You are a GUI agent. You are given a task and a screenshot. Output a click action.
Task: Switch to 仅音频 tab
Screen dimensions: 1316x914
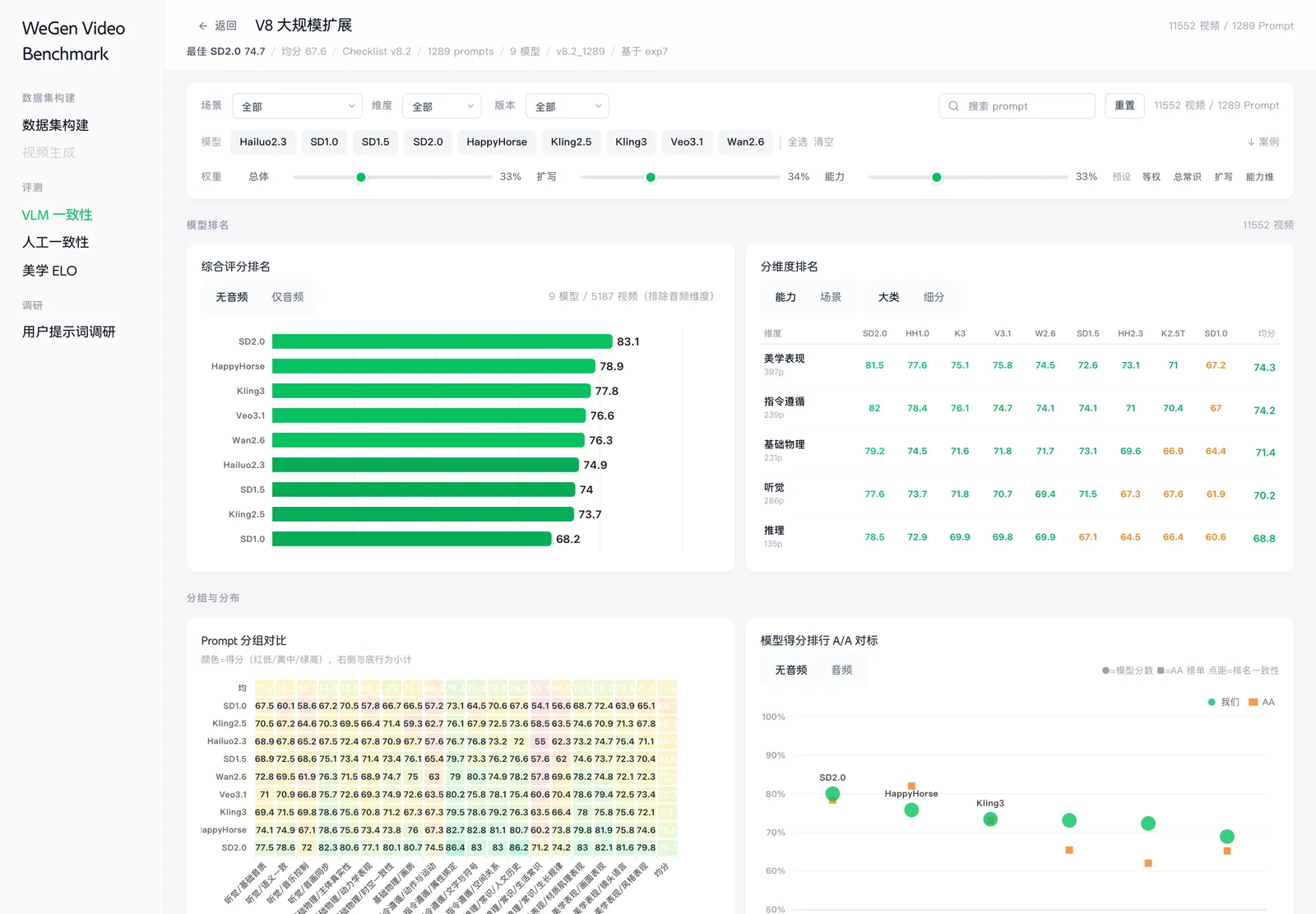(x=288, y=297)
